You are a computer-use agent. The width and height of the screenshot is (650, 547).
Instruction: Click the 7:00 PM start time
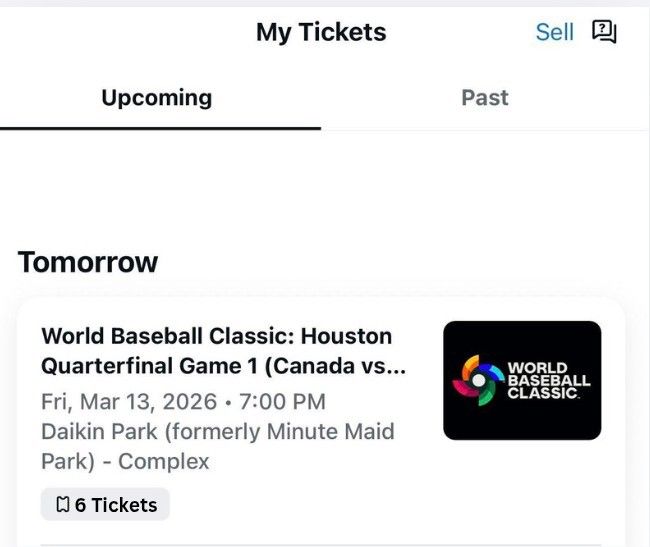point(283,402)
